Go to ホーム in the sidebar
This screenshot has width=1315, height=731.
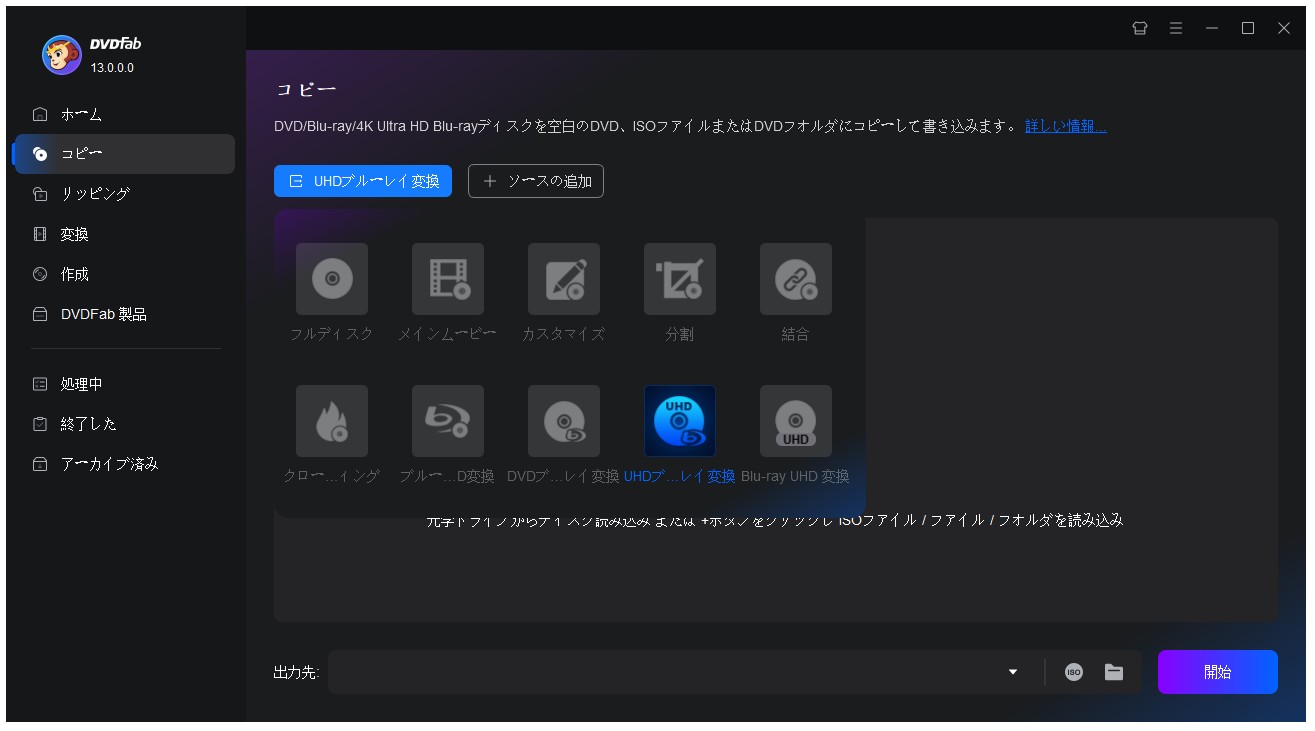coord(124,114)
